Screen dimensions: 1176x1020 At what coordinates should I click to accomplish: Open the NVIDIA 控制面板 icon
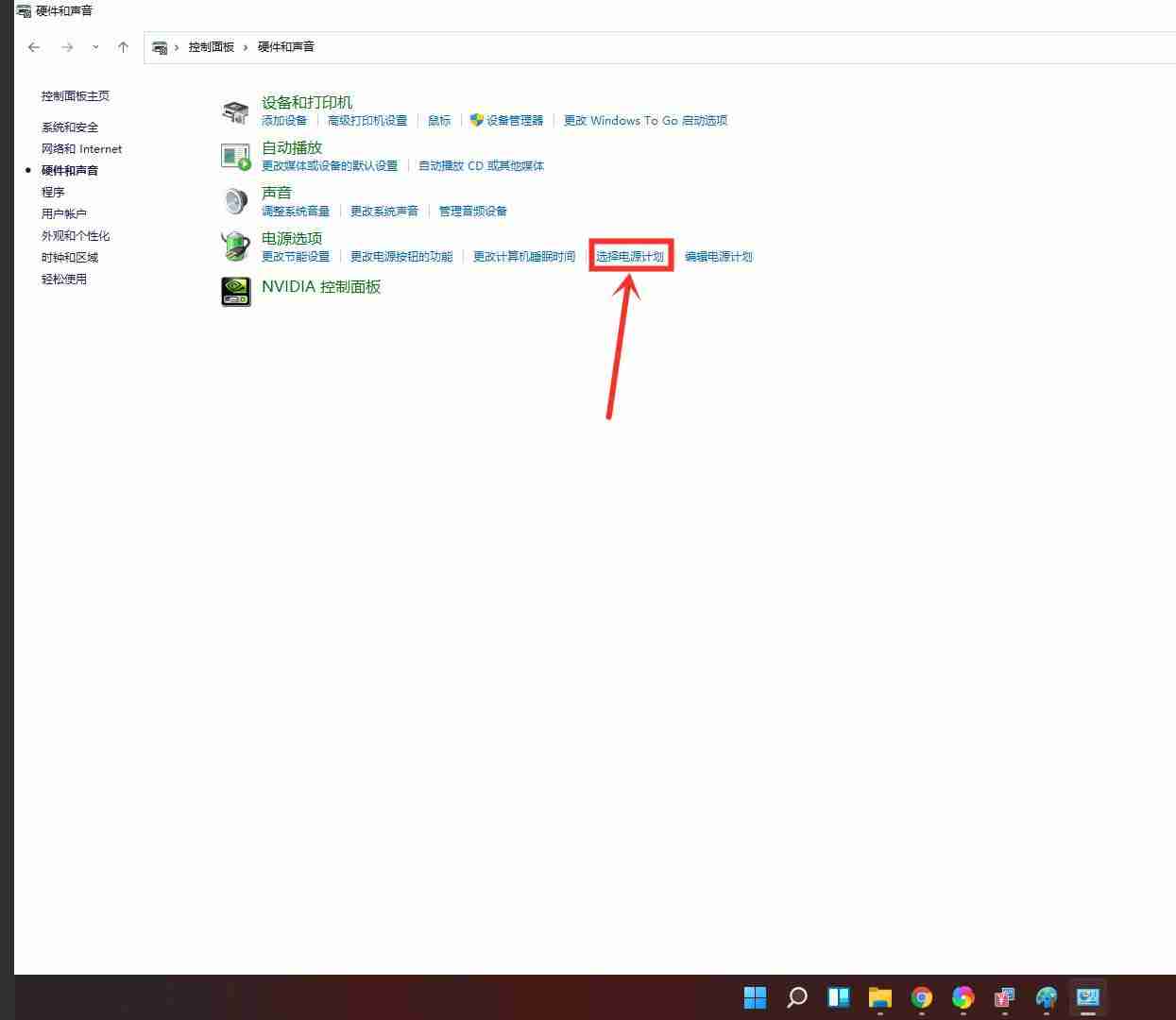click(235, 292)
